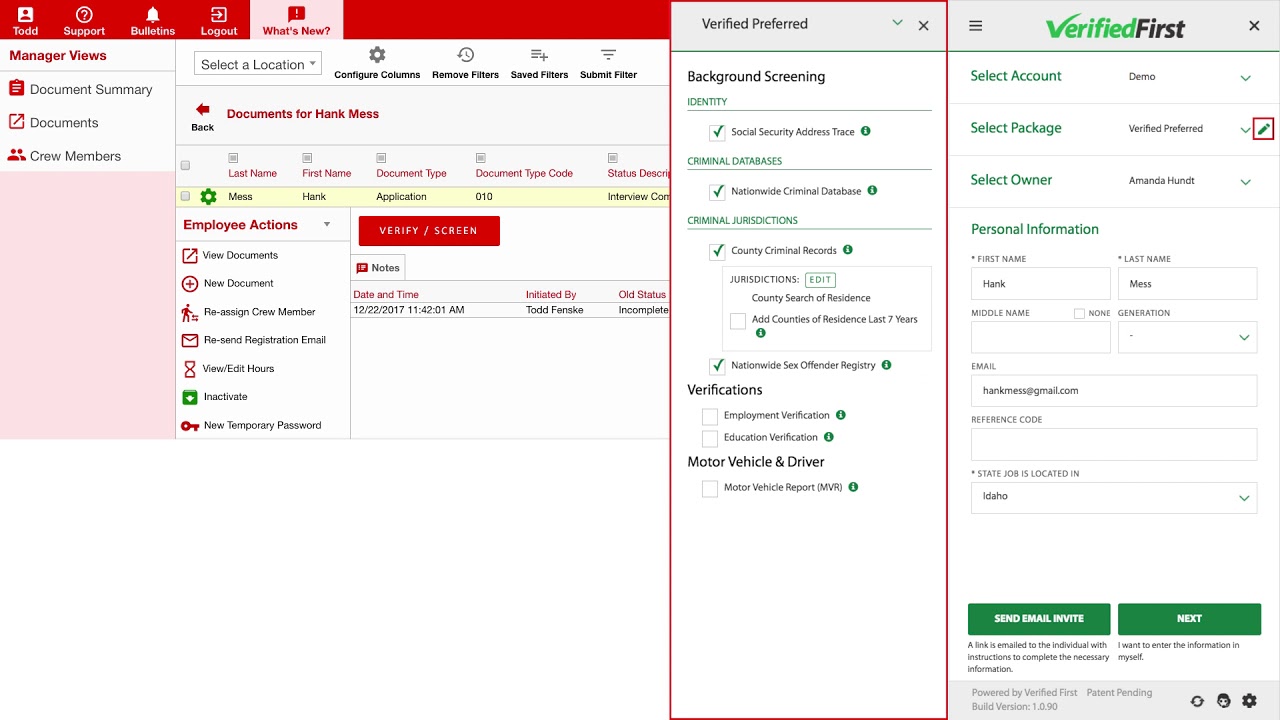Click info icon beside Employment Verification
The image size is (1280, 720).
(841, 415)
